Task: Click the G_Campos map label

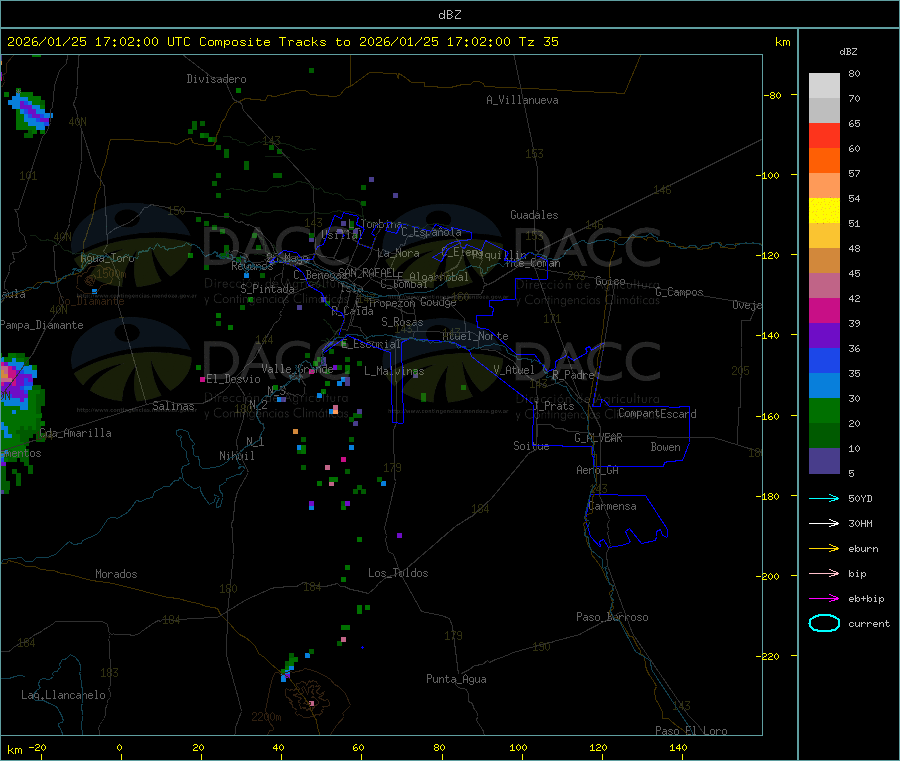Action: click(679, 292)
